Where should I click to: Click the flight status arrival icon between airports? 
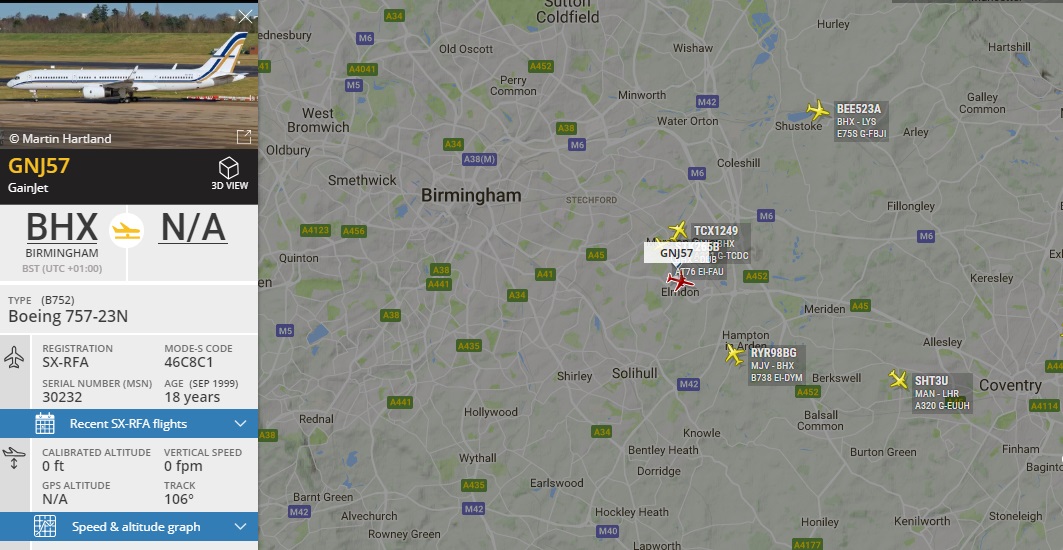127,231
